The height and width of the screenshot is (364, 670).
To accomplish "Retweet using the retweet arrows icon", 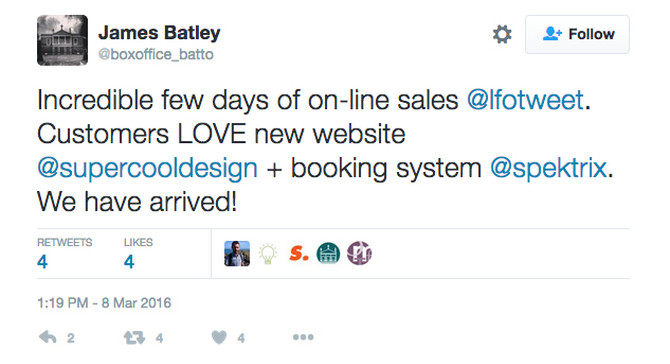I will click(x=134, y=338).
